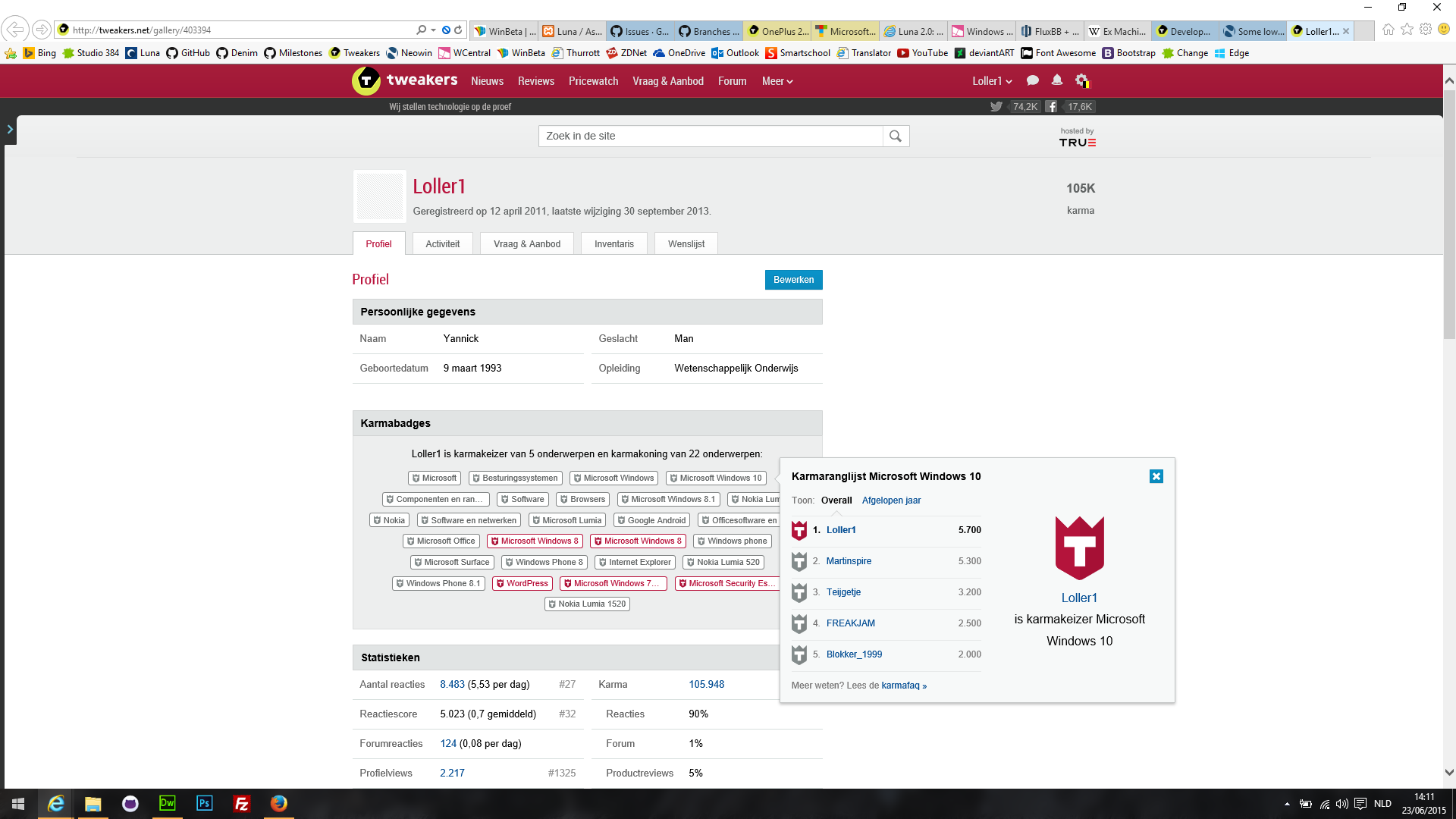Open the notifications bell icon

(x=1057, y=80)
